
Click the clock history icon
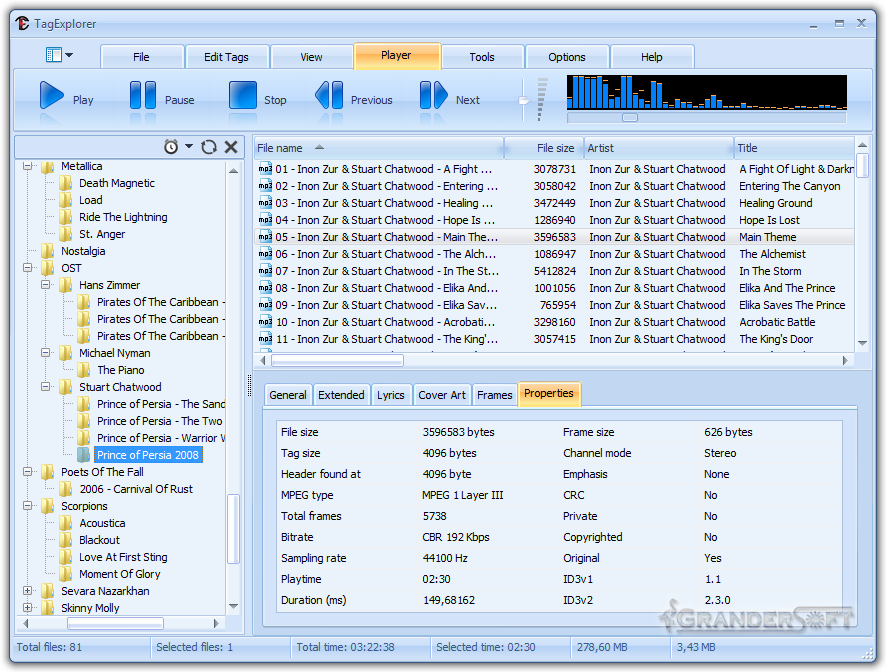[171, 147]
